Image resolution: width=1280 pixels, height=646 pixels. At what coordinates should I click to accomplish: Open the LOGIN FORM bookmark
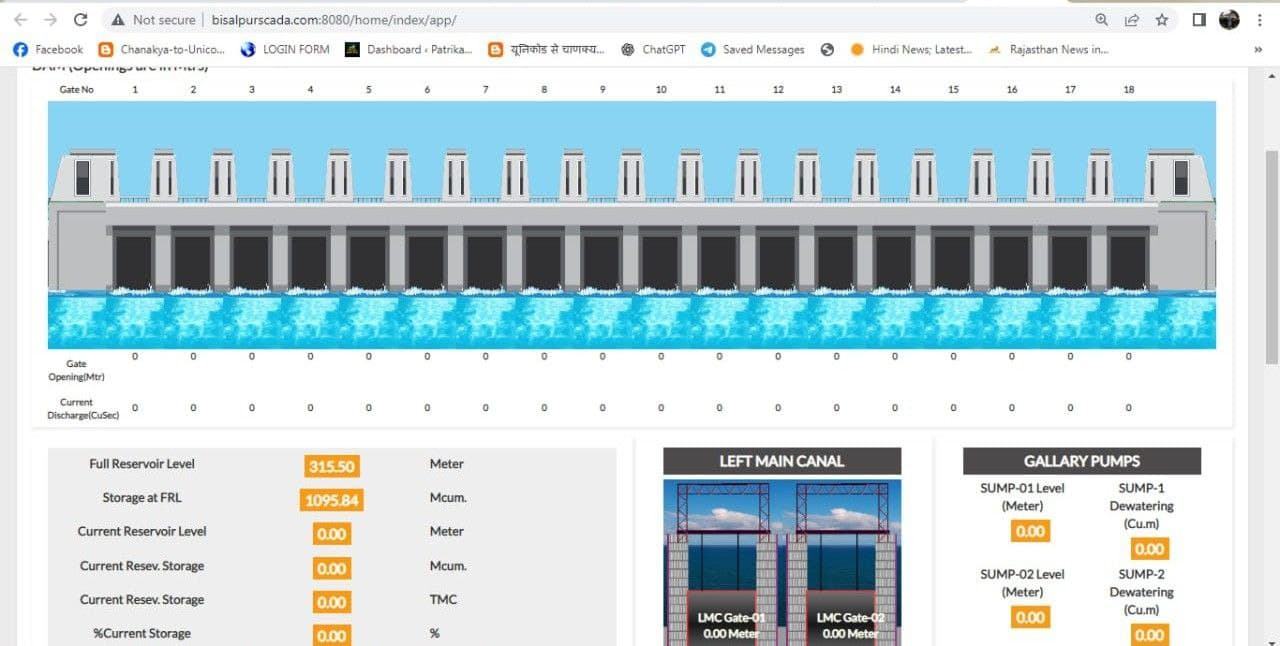coord(285,49)
